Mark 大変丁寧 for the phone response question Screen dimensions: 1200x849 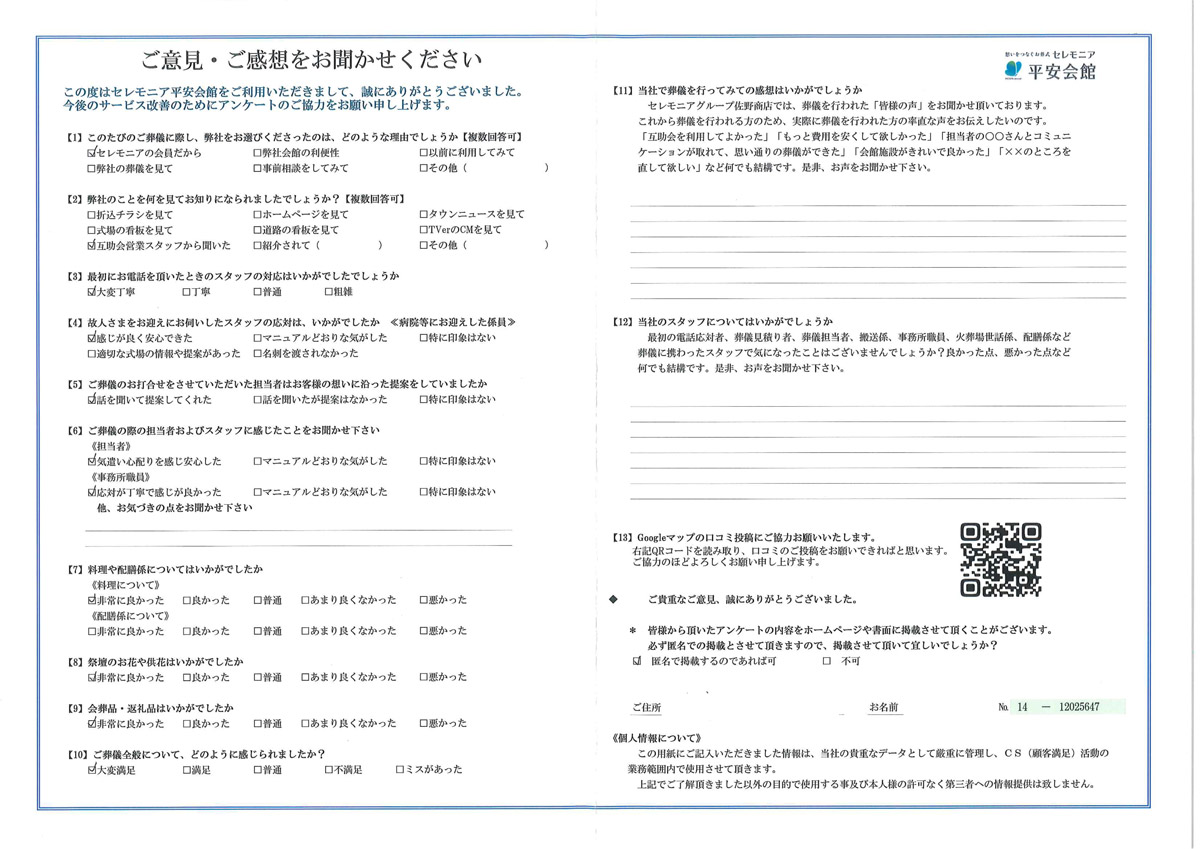click(x=93, y=293)
